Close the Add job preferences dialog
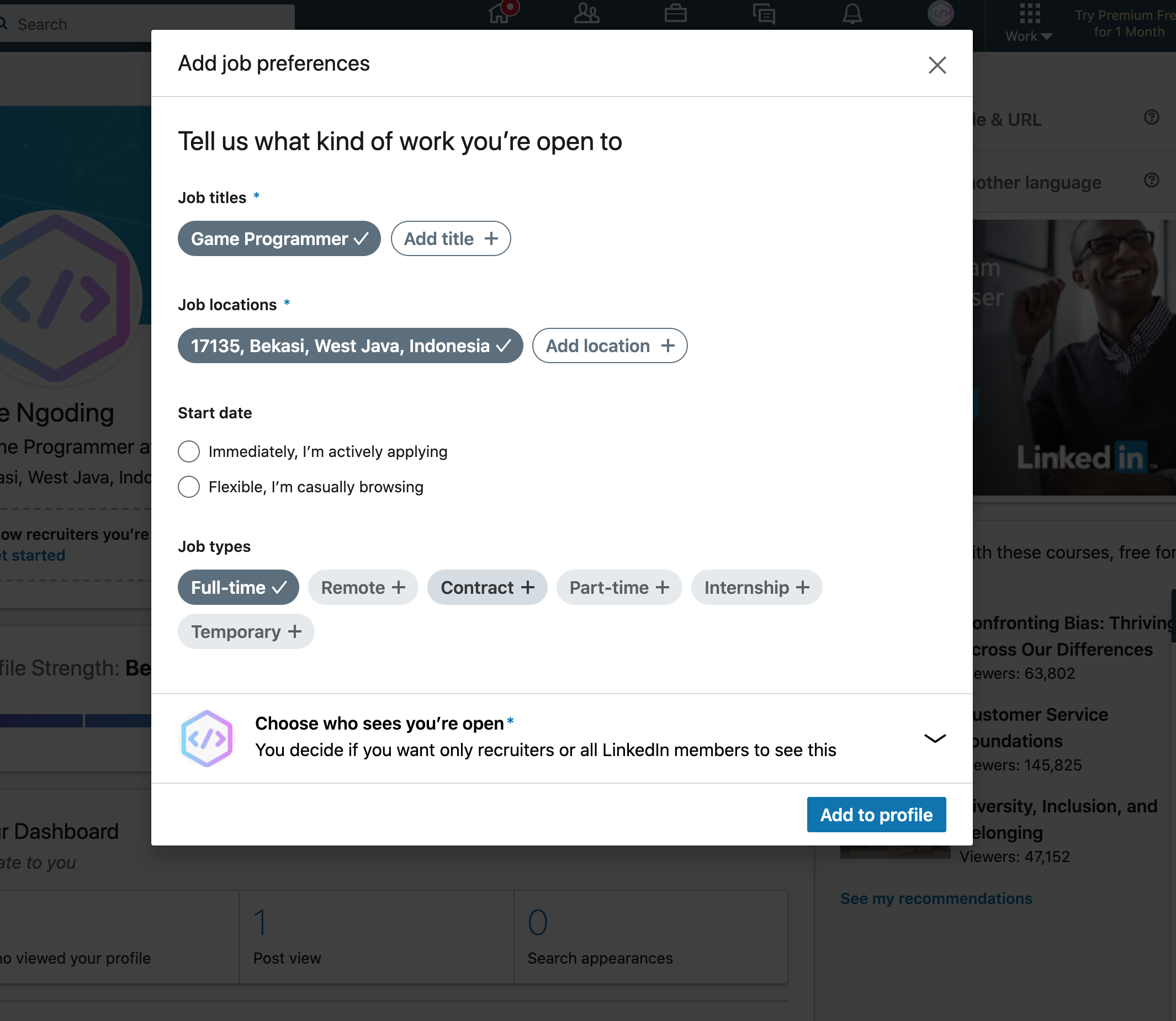 pos(936,65)
